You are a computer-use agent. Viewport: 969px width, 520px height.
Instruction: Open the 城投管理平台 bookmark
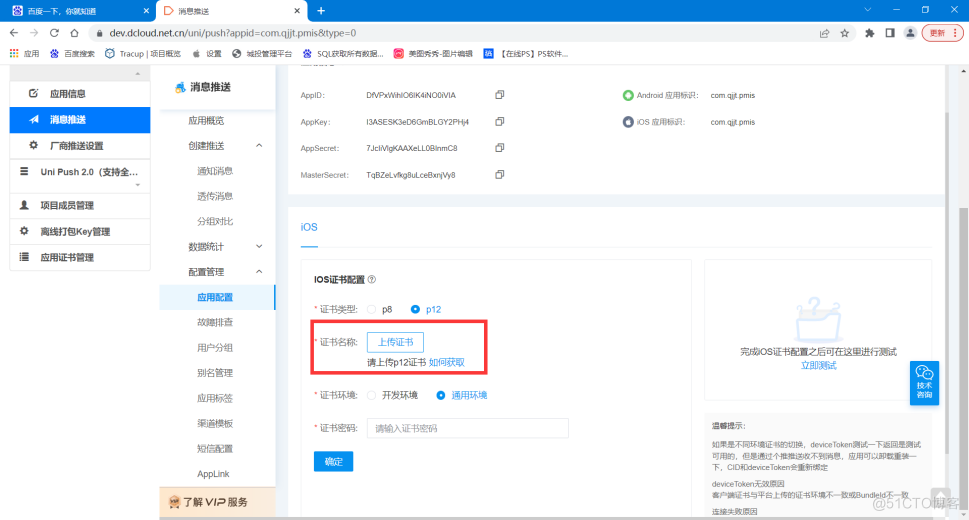[261, 54]
